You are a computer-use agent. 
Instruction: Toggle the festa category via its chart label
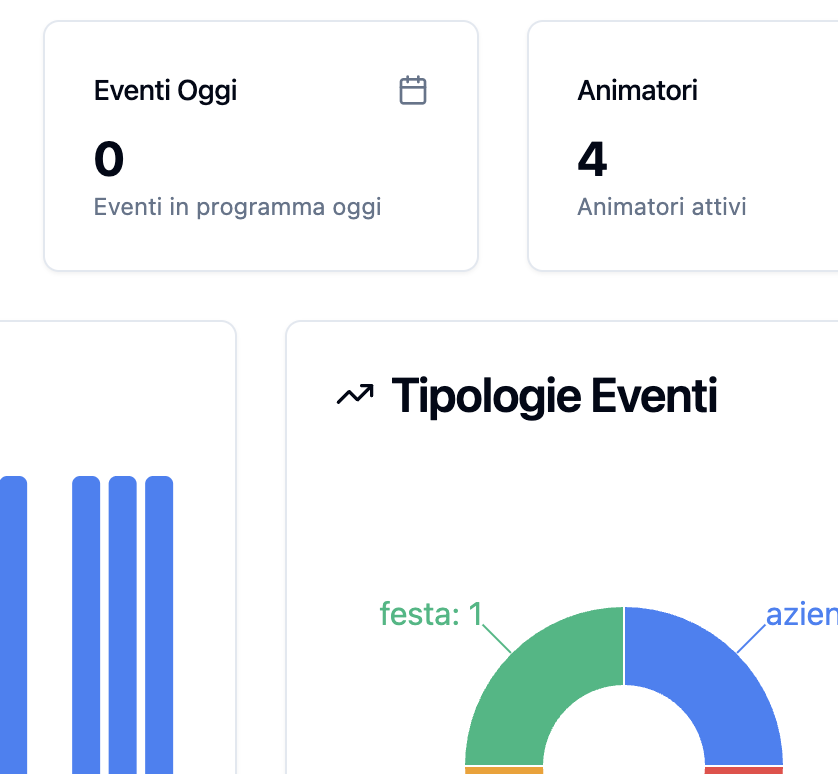pos(430,613)
